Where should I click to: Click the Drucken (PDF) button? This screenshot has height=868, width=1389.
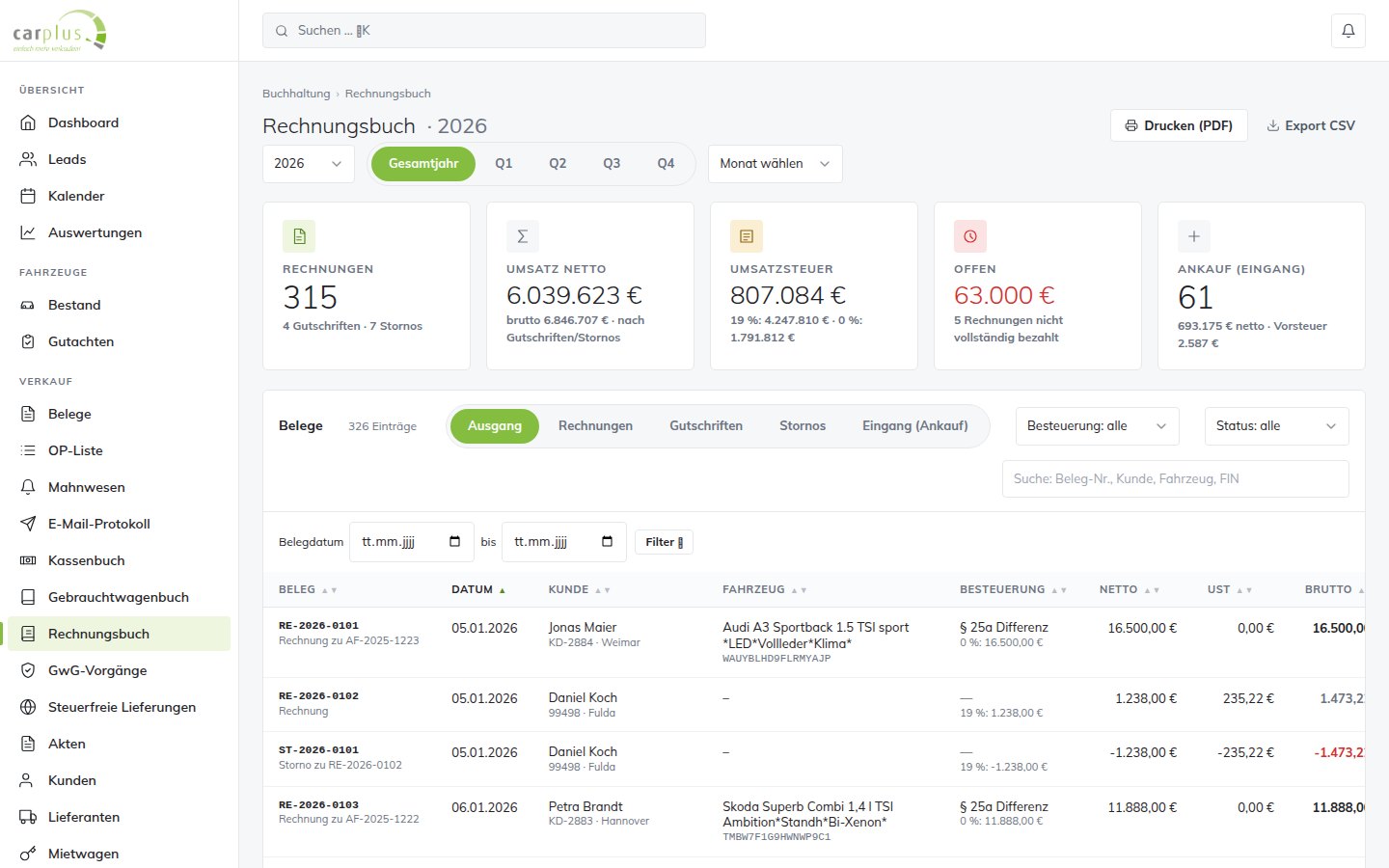(x=1179, y=125)
